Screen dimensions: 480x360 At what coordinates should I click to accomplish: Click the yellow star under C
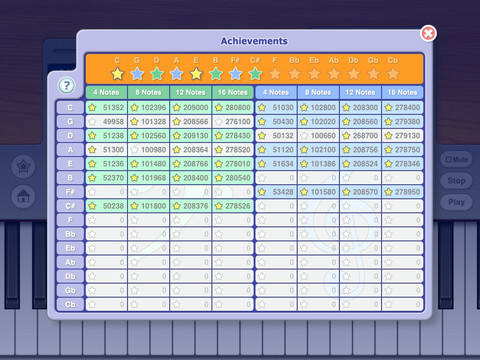pyautogui.click(x=117, y=74)
